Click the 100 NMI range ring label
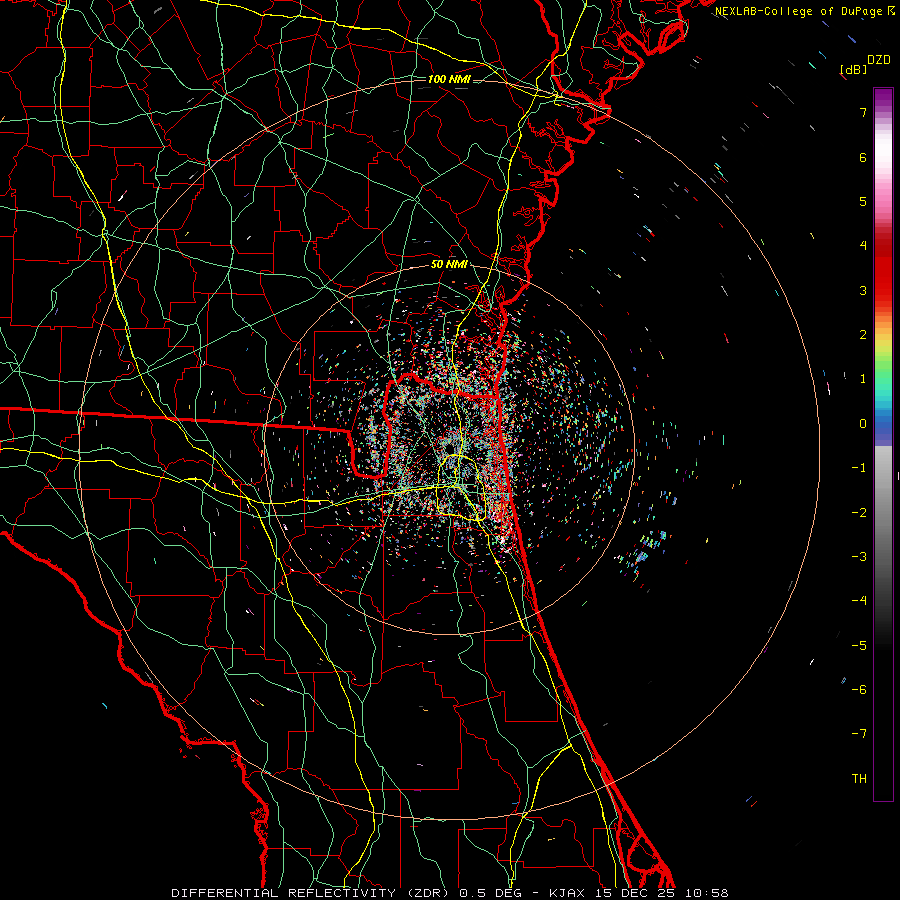 (x=449, y=79)
